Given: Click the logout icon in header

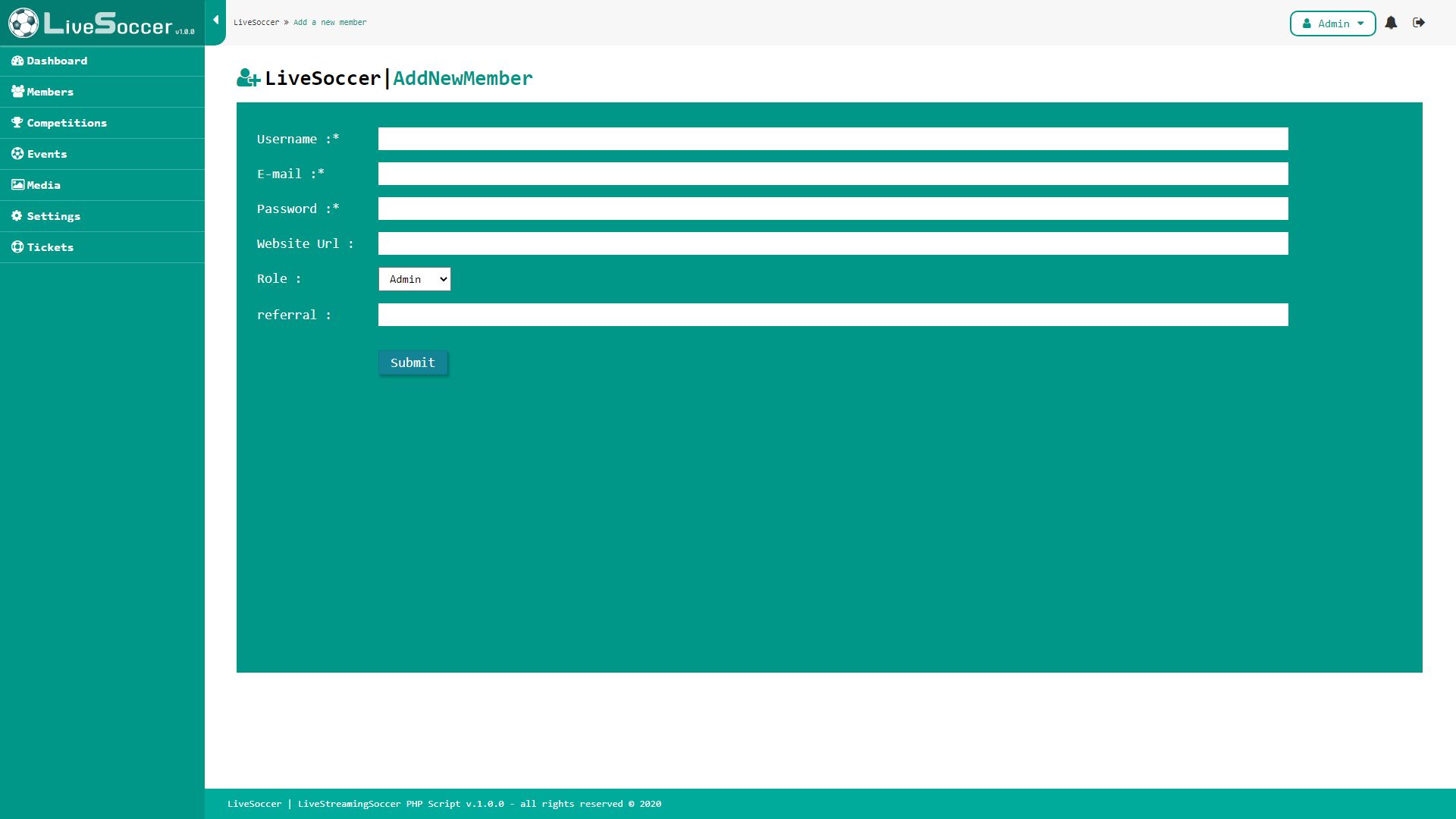Looking at the screenshot, I should tap(1419, 23).
